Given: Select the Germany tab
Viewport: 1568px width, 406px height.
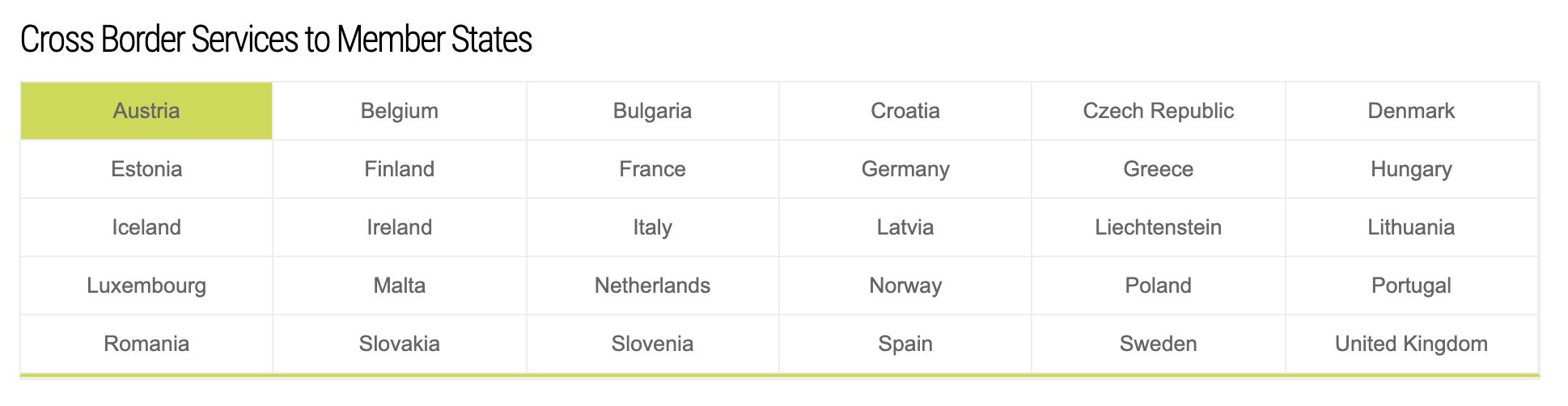Looking at the screenshot, I should [x=905, y=169].
